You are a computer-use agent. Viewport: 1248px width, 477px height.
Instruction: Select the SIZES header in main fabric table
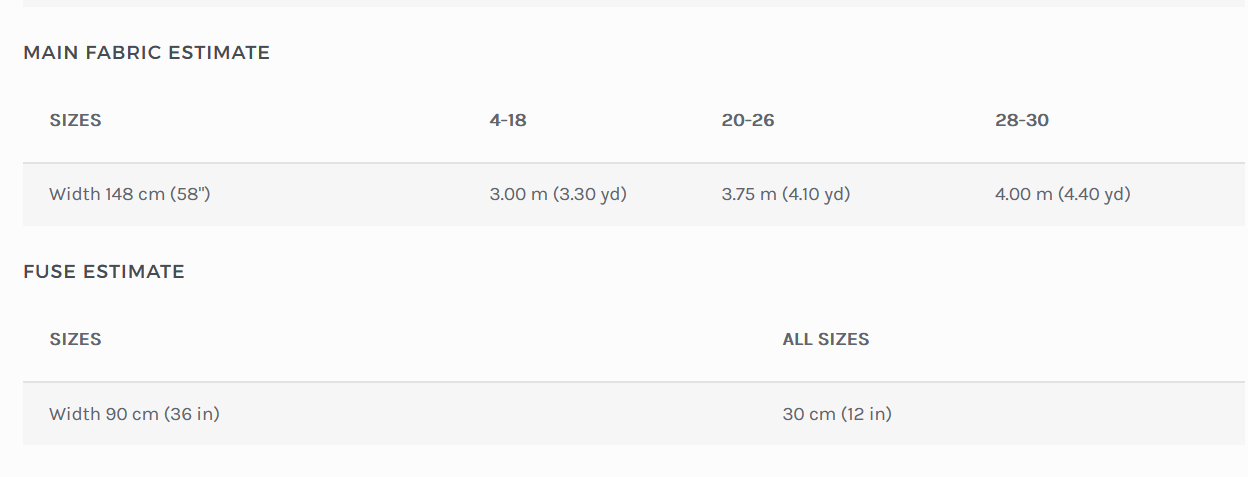(x=75, y=121)
